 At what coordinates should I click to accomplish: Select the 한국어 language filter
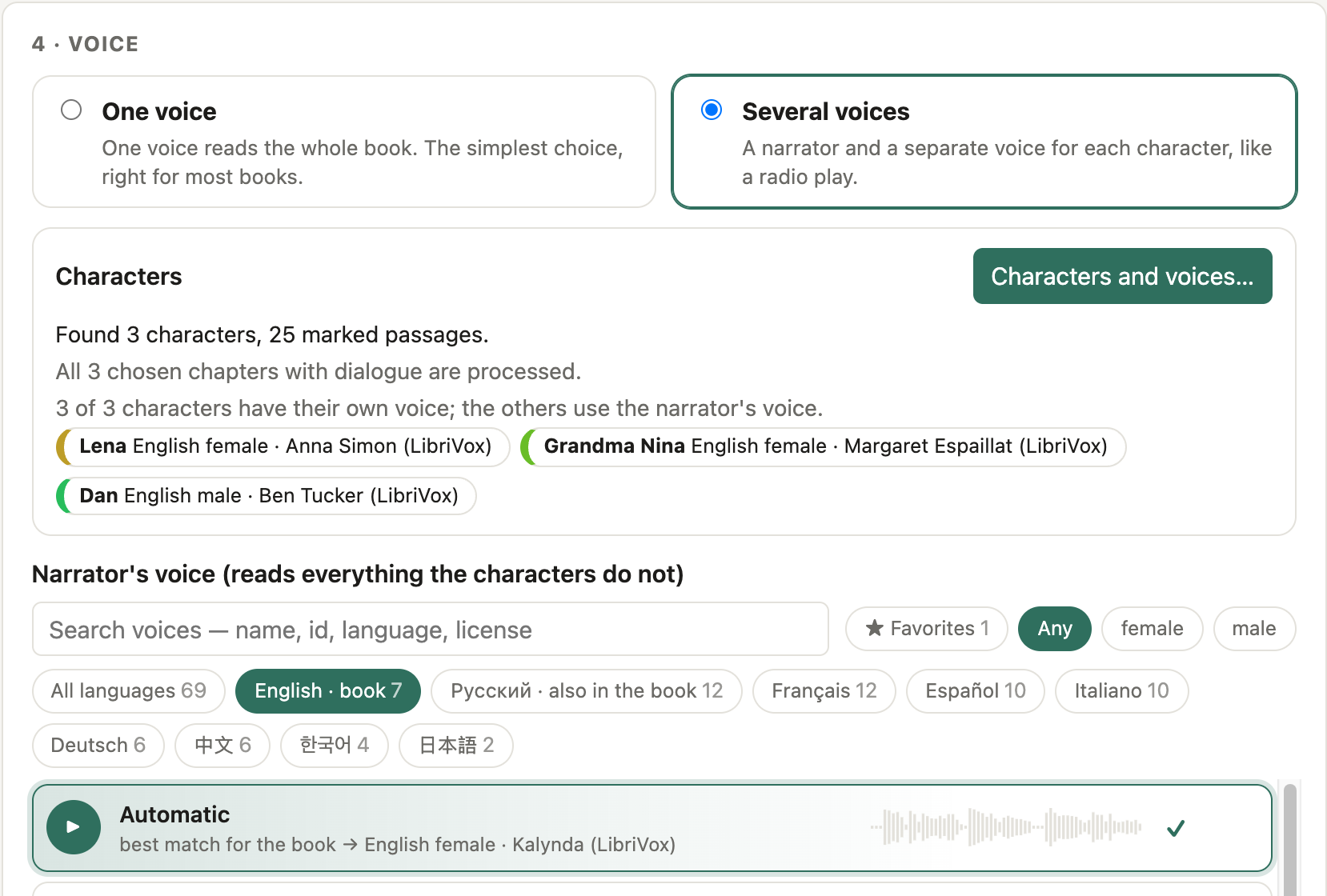click(x=335, y=746)
